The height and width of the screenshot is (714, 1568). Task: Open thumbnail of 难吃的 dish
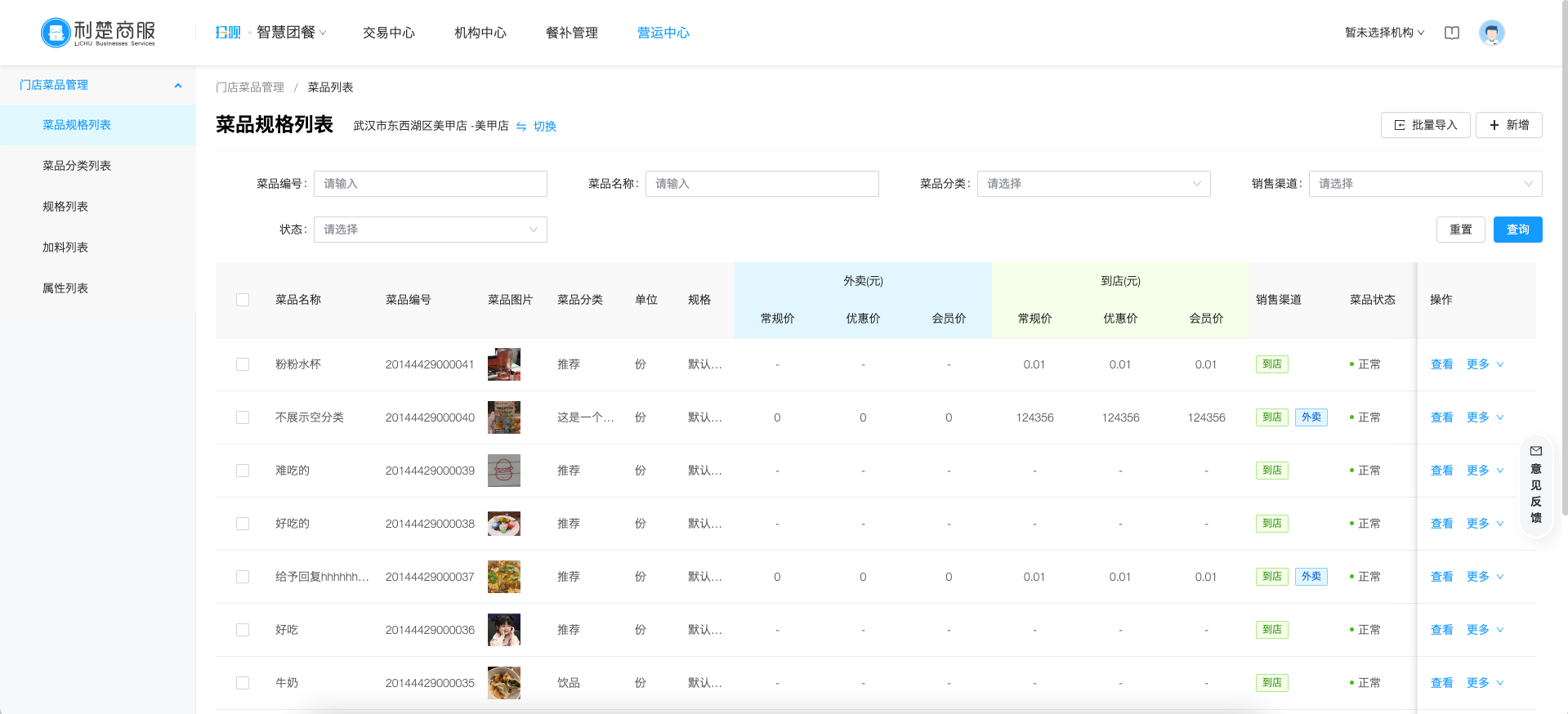(504, 471)
